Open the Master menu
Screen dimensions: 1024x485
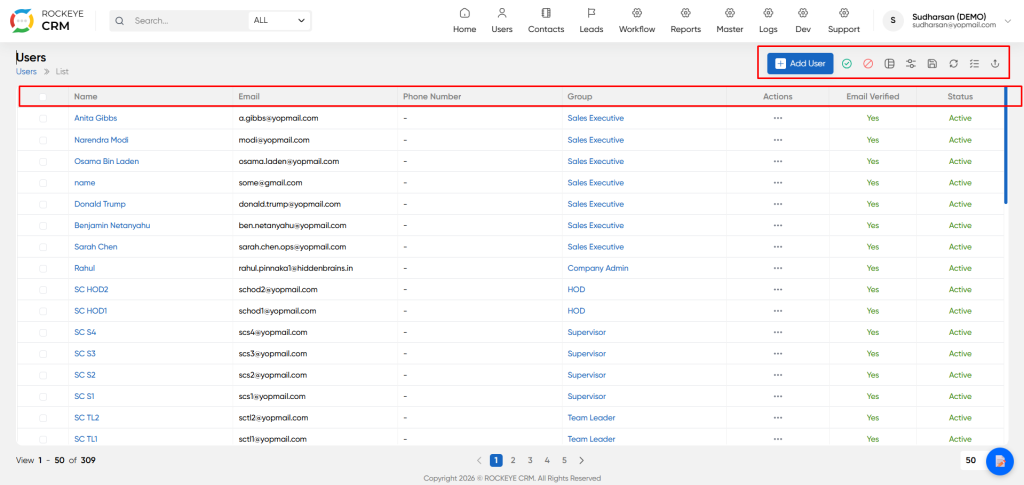pyautogui.click(x=729, y=21)
